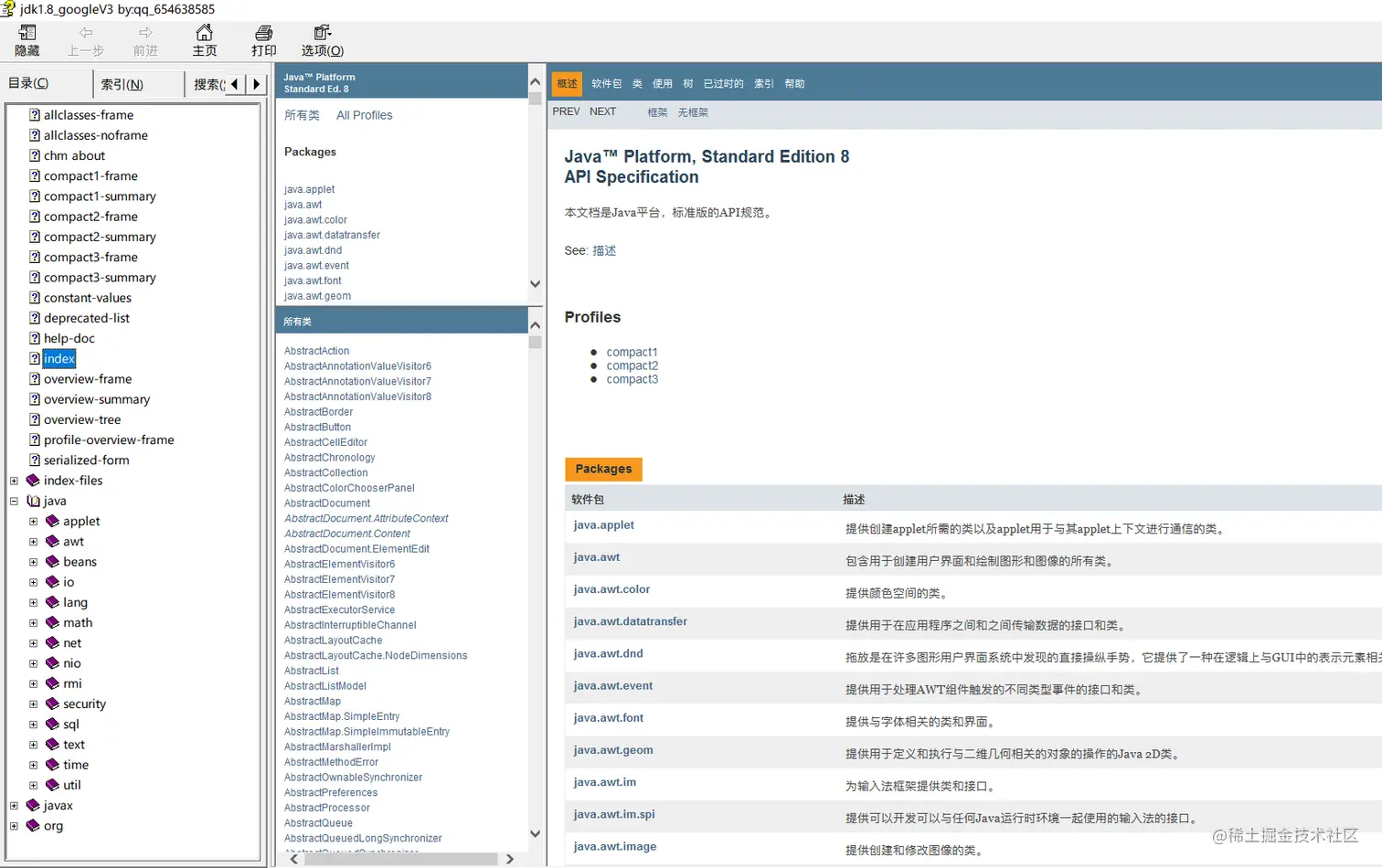Switch to the 目录(C) tab
This screenshot has width=1382, height=868.
[46, 83]
